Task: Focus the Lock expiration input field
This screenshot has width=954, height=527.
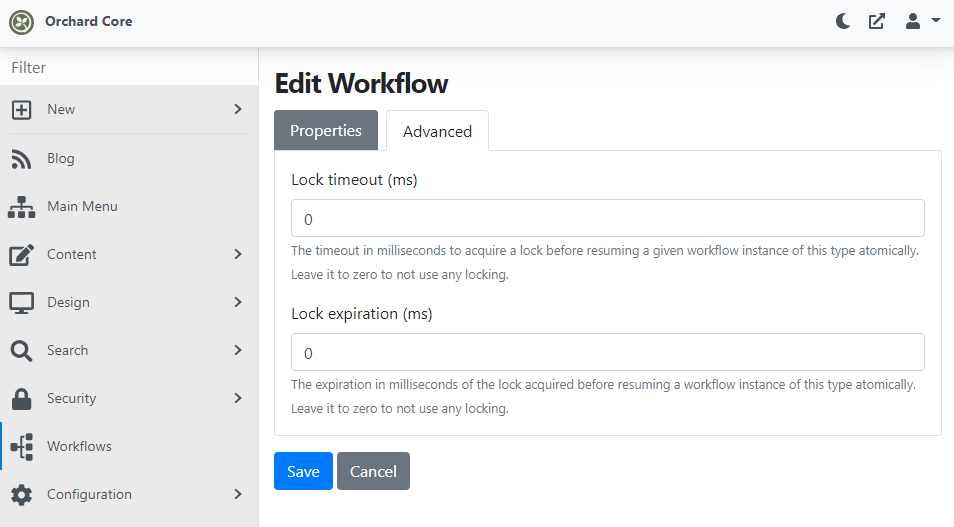Action: click(608, 352)
